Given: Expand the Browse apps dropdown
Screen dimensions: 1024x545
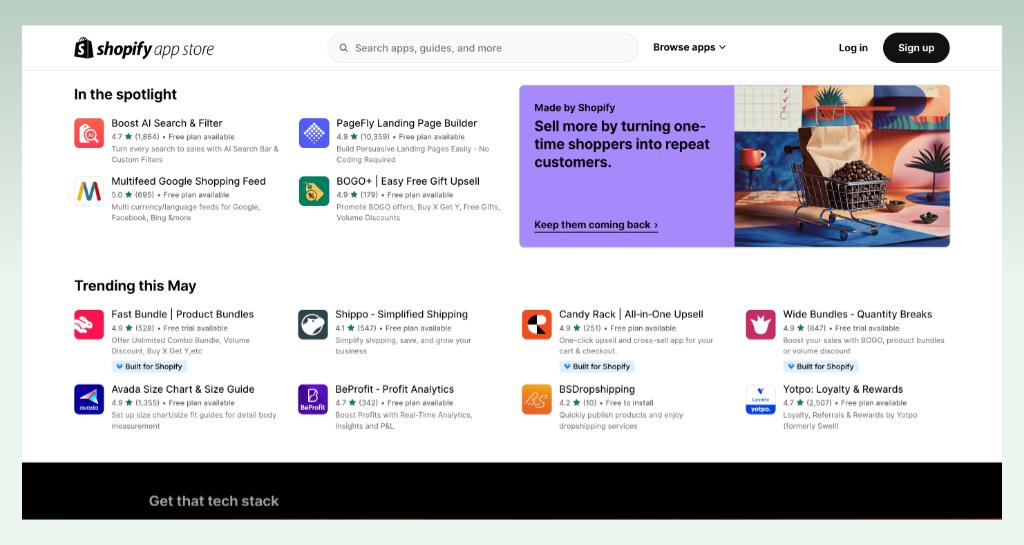Looking at the screenshot, I should [x=689, y=48].
